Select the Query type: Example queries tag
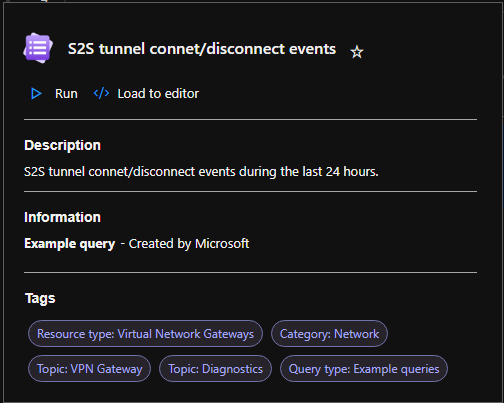 point(364,369)
